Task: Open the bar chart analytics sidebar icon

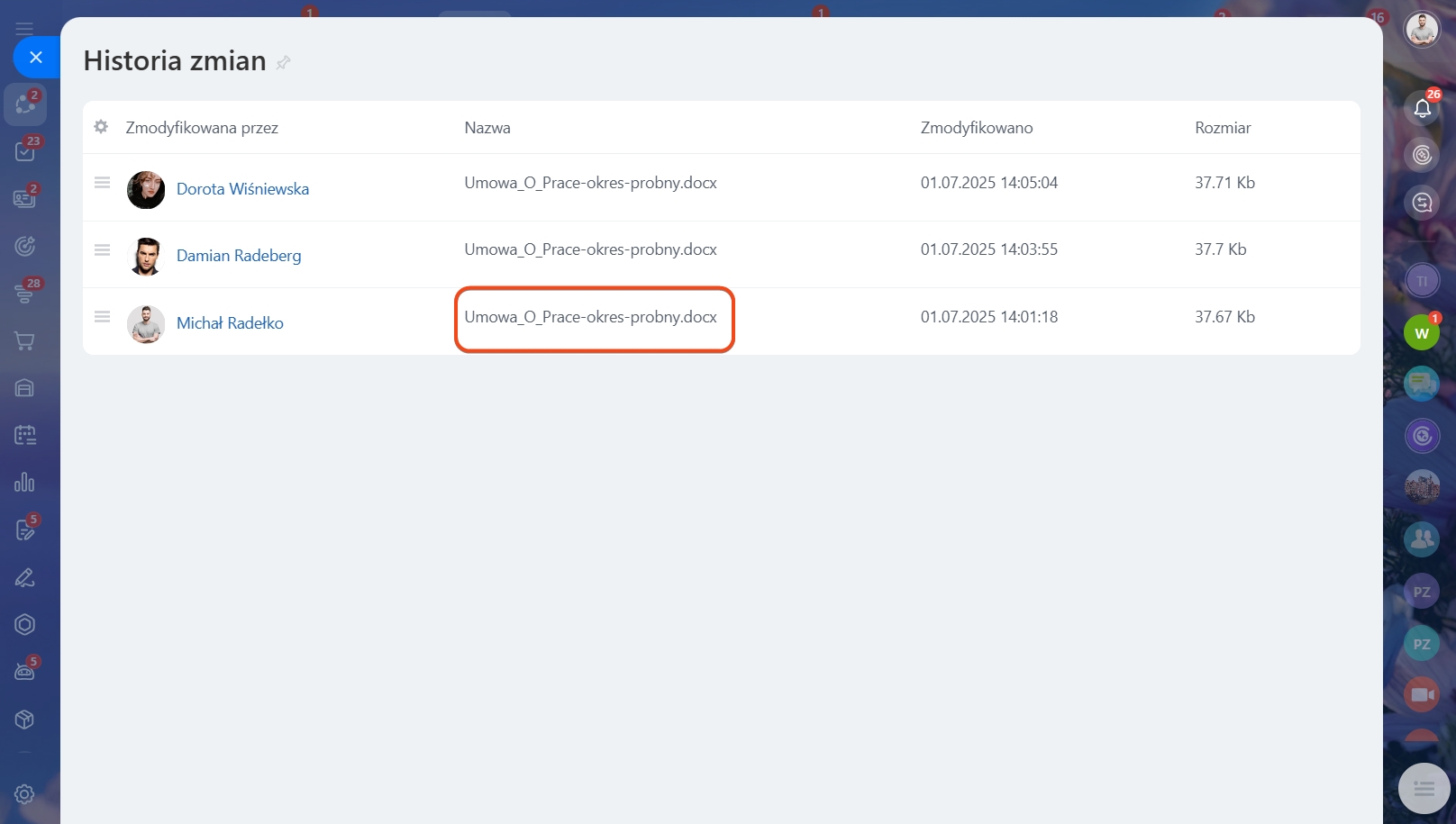Action: tap(25, 483)
